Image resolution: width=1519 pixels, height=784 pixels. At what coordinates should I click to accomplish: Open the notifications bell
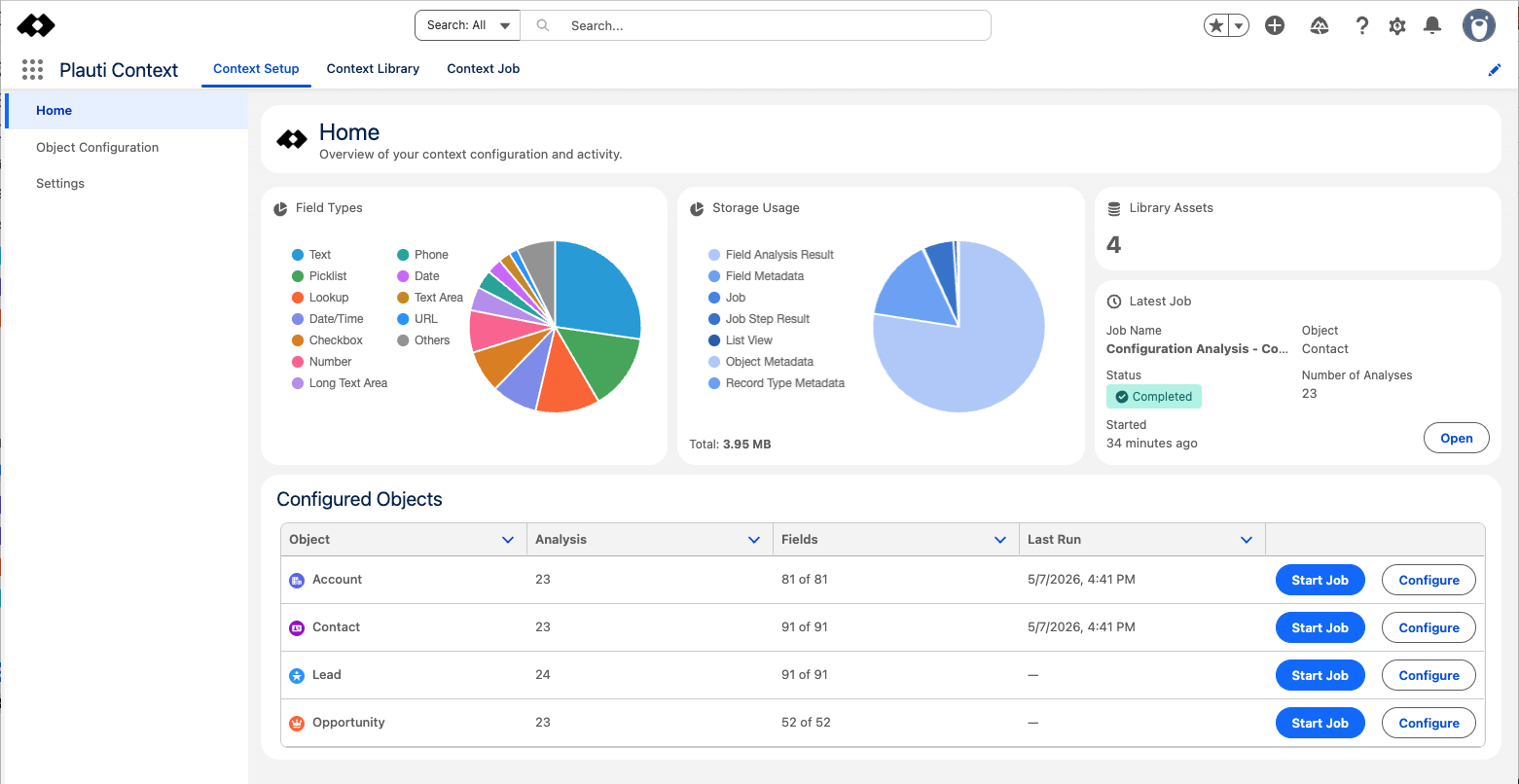click(1432, 26)
